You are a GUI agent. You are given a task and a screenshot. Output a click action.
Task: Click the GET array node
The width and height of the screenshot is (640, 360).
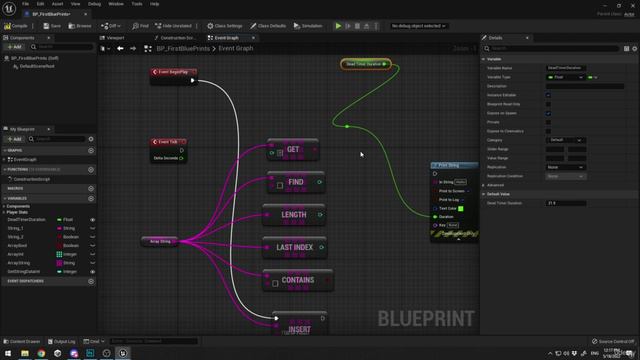(x=293, y=149)
